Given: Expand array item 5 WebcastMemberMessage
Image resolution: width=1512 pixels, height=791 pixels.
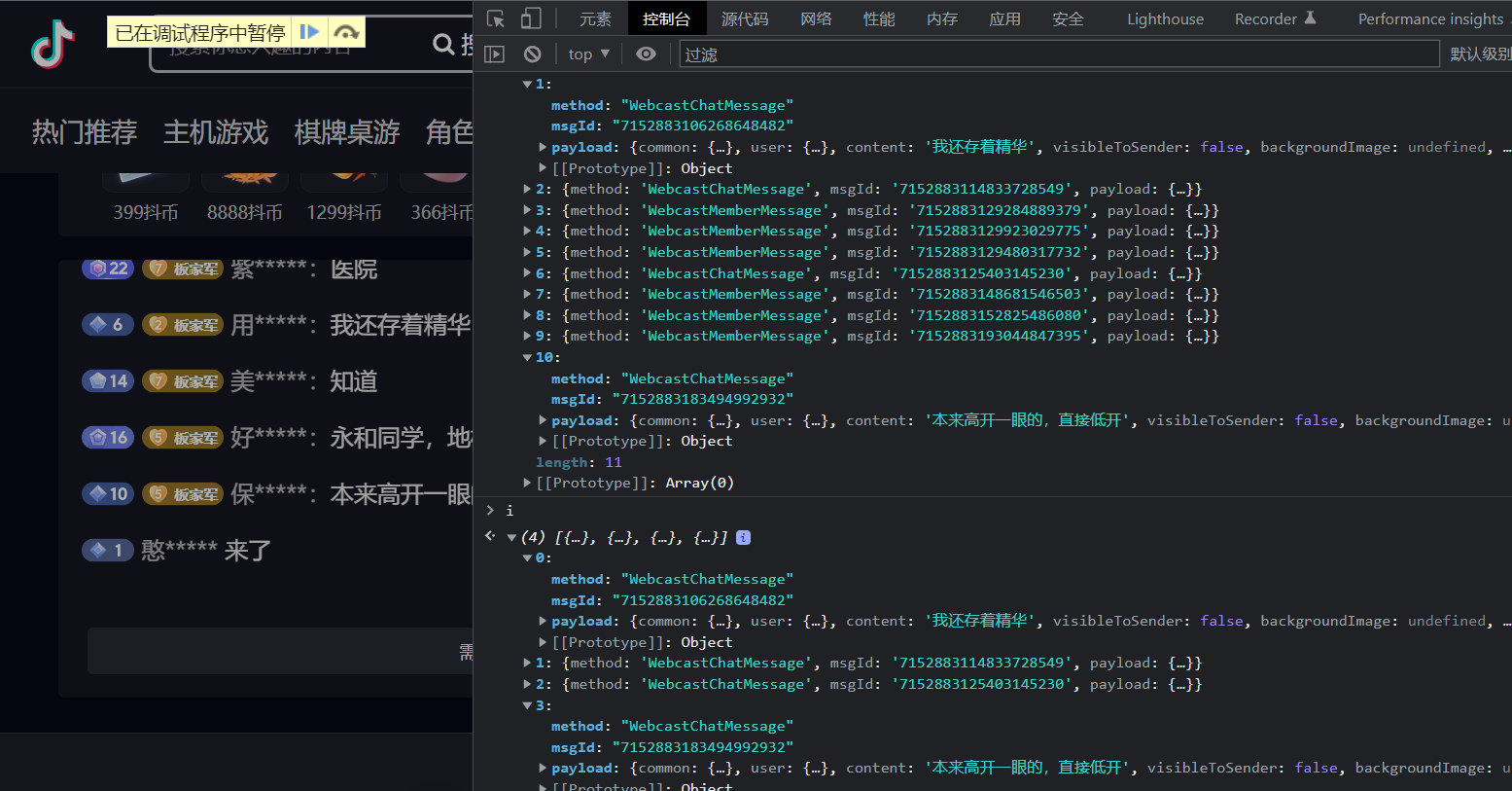Looking at the screenshot, I should 527,252.
